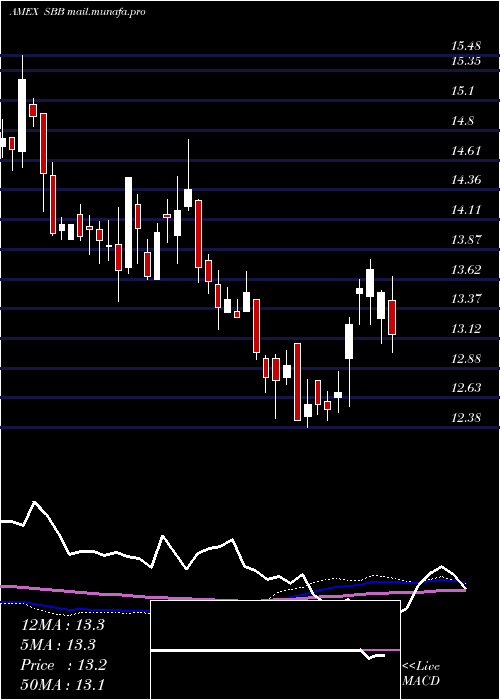This screenshot has height=700, width=500.
Task: Click the 13.87 price level label
Action: (x=465, y=240)
